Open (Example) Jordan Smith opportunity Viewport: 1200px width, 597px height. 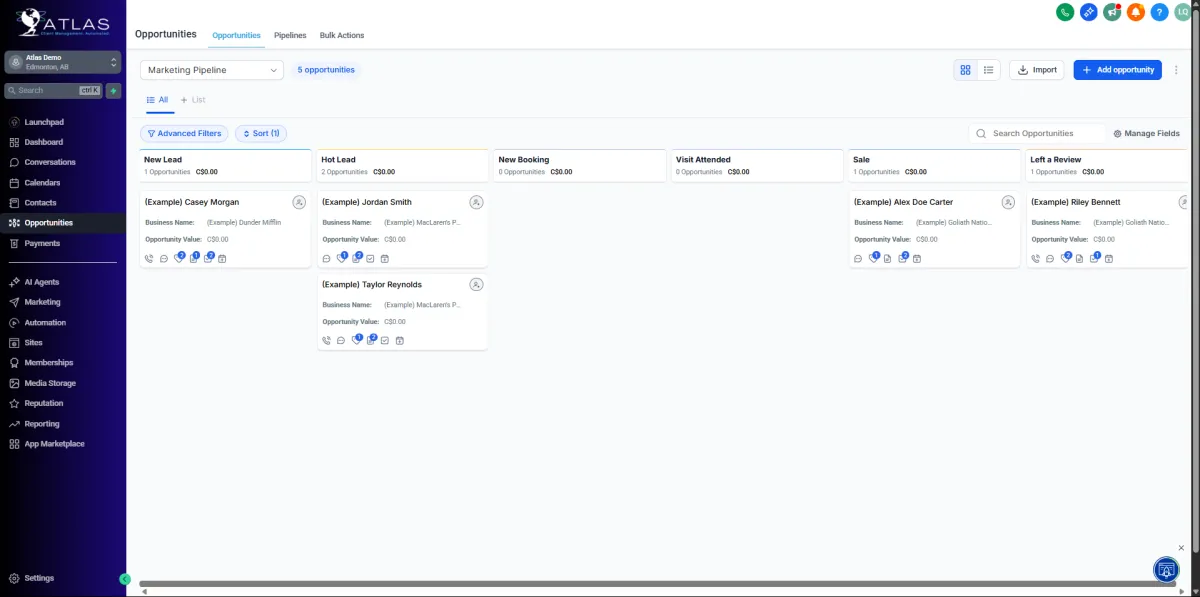click(x=367, y=202)
